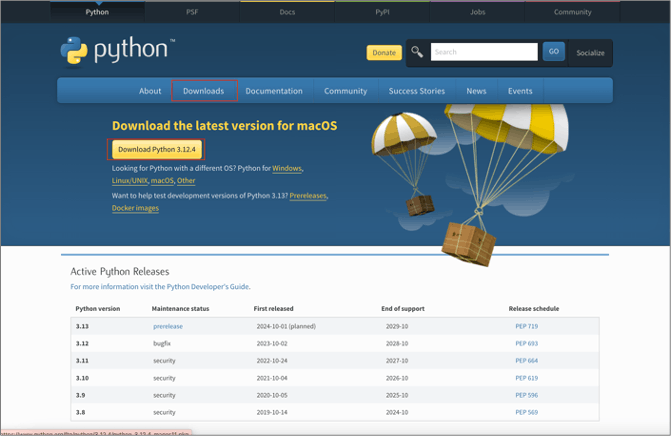The width and height of the screenshot is (671, 436).
Task: Click the GO search button
Action: [553, 52]
